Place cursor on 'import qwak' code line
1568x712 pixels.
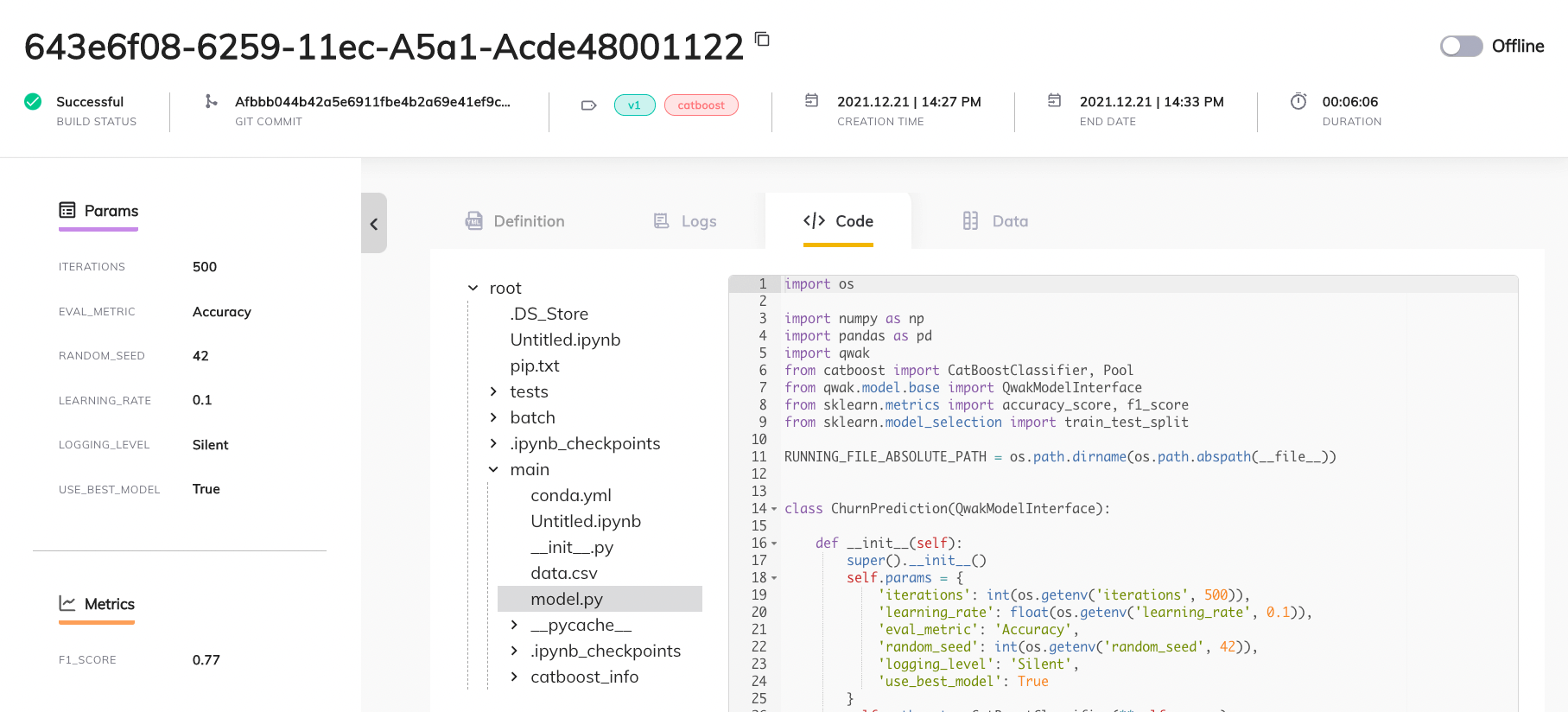tap(827, 353)
